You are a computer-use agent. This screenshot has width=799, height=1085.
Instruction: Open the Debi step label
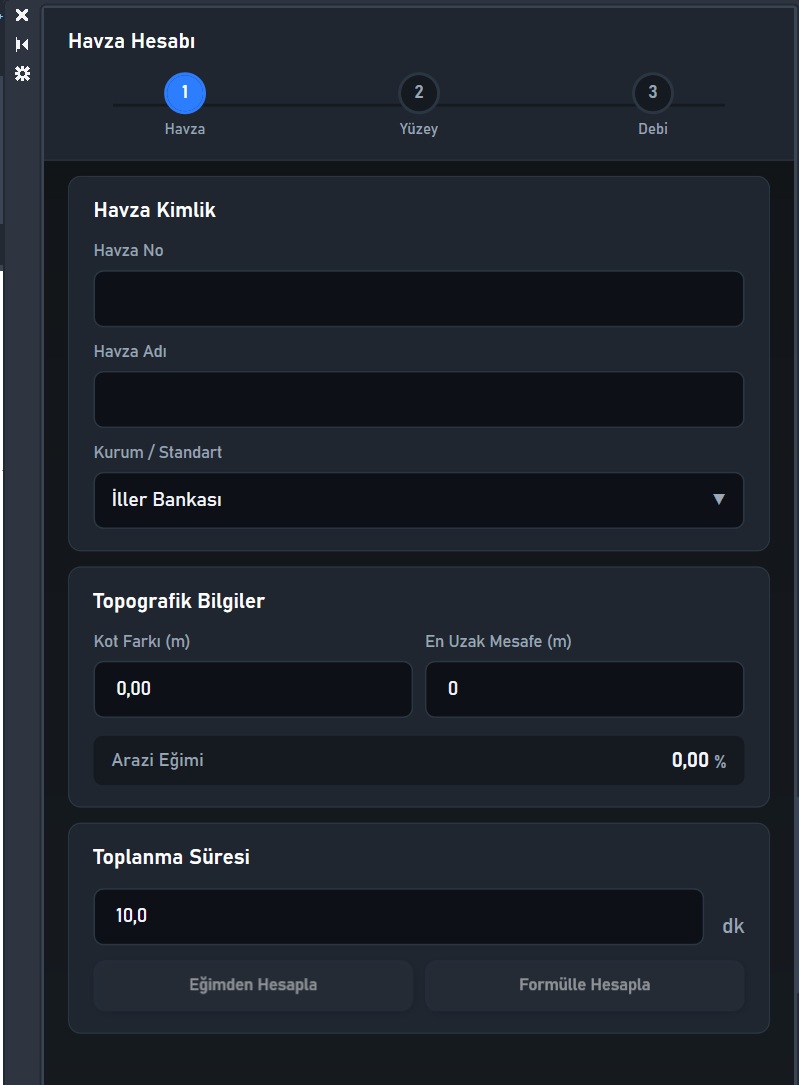click(x=652, y=129)
